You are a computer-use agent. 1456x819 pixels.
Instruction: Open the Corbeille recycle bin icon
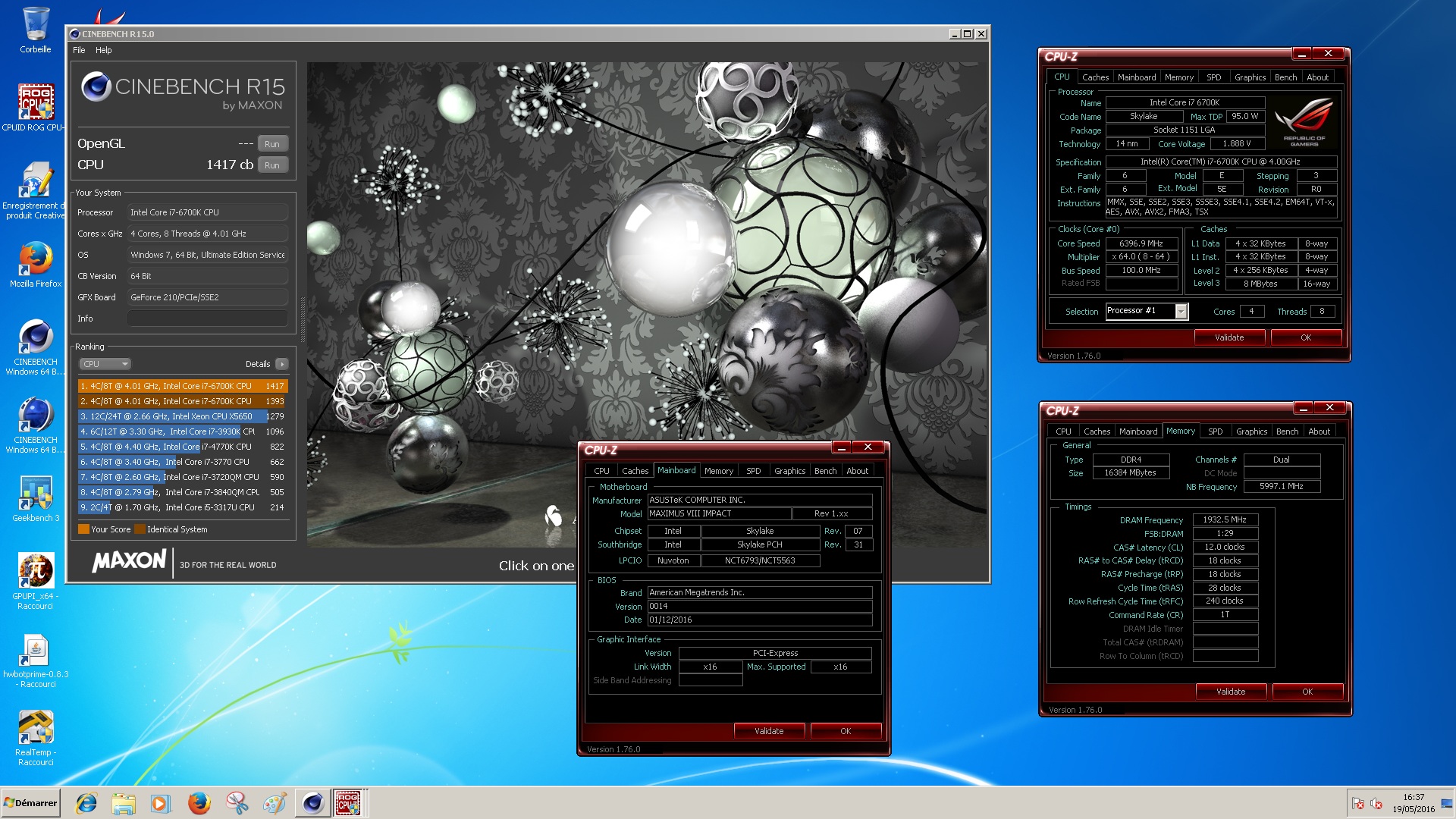(36, 30)
